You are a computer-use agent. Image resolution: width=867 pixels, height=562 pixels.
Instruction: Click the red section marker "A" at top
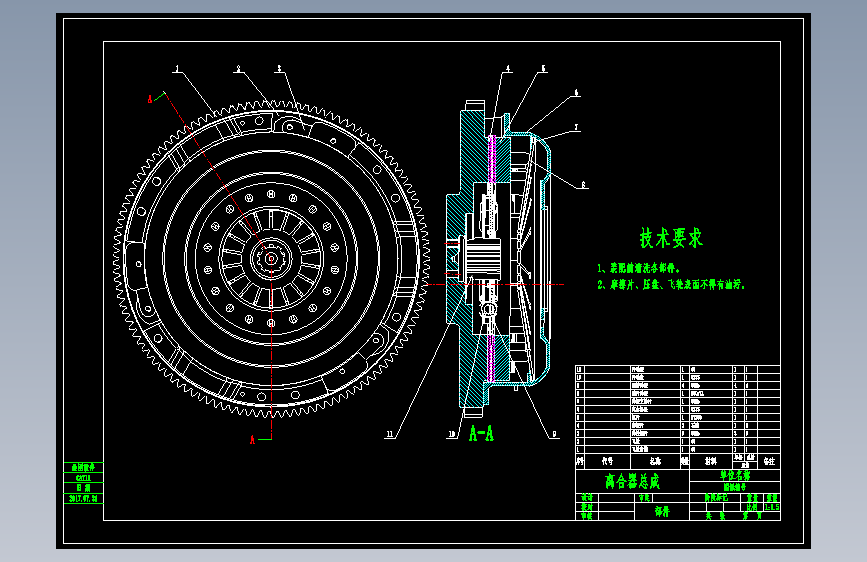[x=150, y=99]
